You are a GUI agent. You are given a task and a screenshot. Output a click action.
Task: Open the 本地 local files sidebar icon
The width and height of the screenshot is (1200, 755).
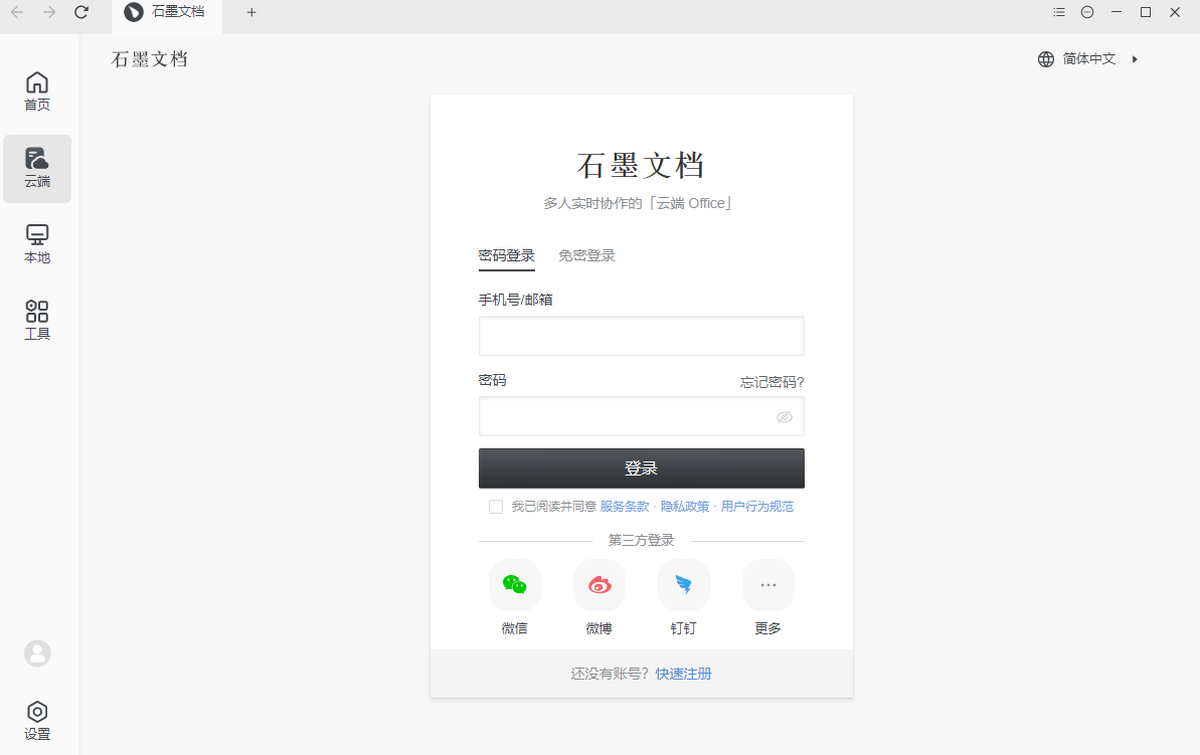pyautogui.click(x=37, y=245)
